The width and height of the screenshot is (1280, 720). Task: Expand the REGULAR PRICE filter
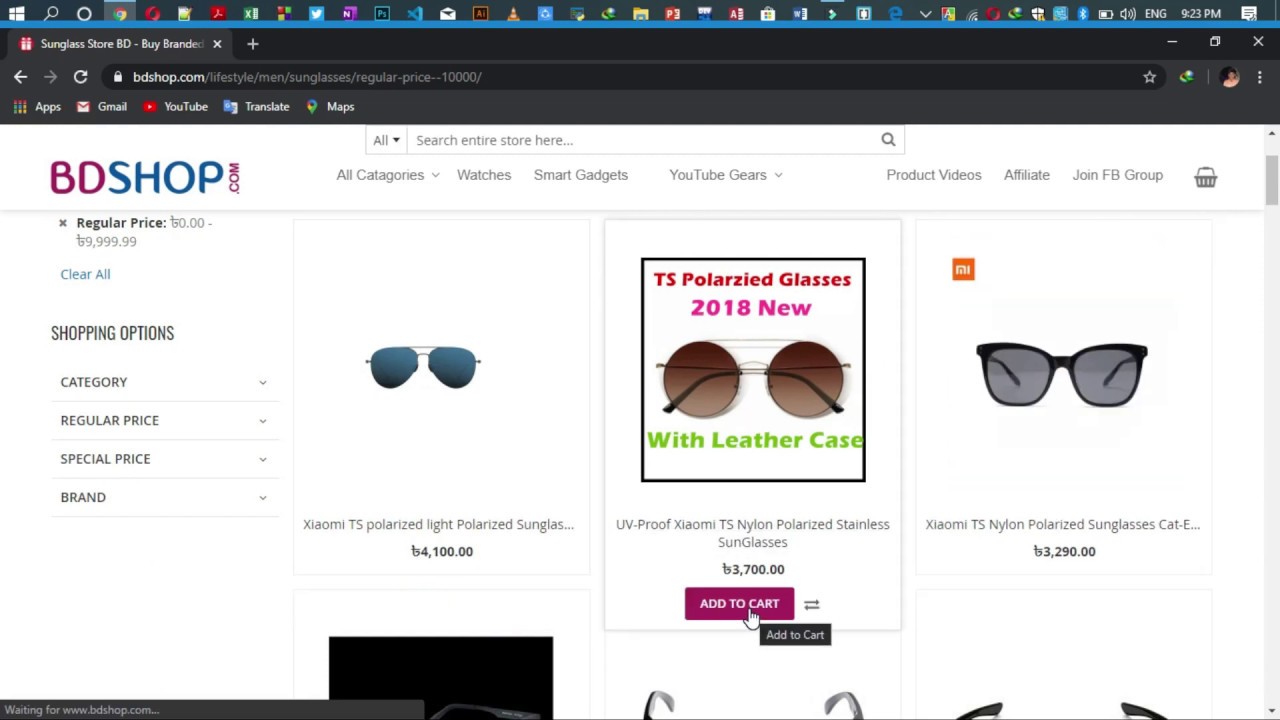click(x=164, y=420)
